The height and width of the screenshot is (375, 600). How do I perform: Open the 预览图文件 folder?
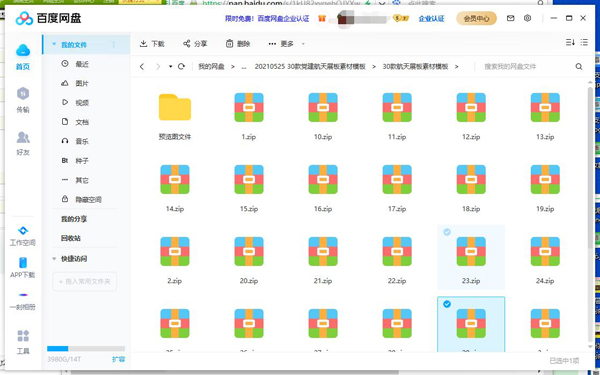pos(175,107)
